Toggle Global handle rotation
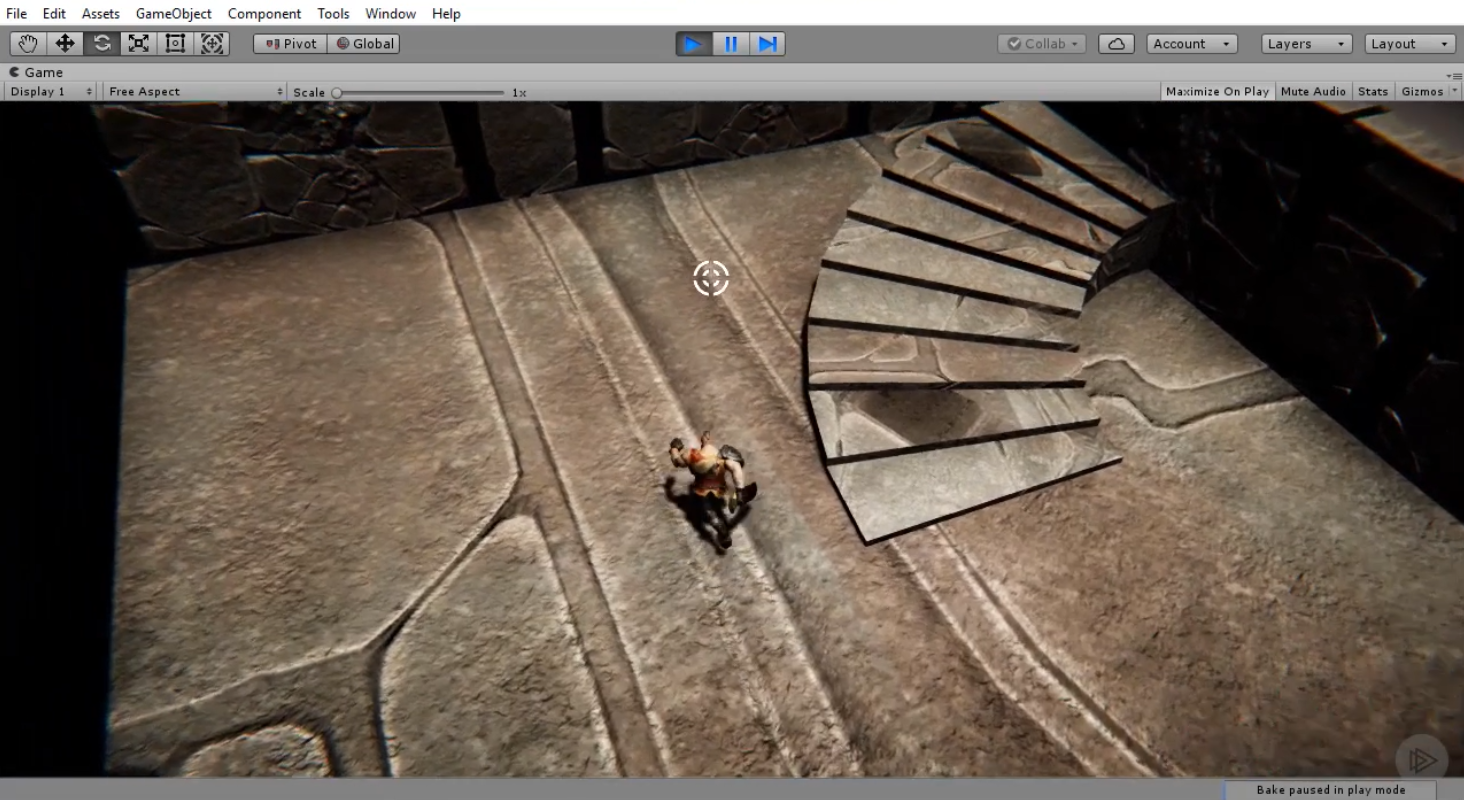The image size is (1464, 800). pos(364,44)
